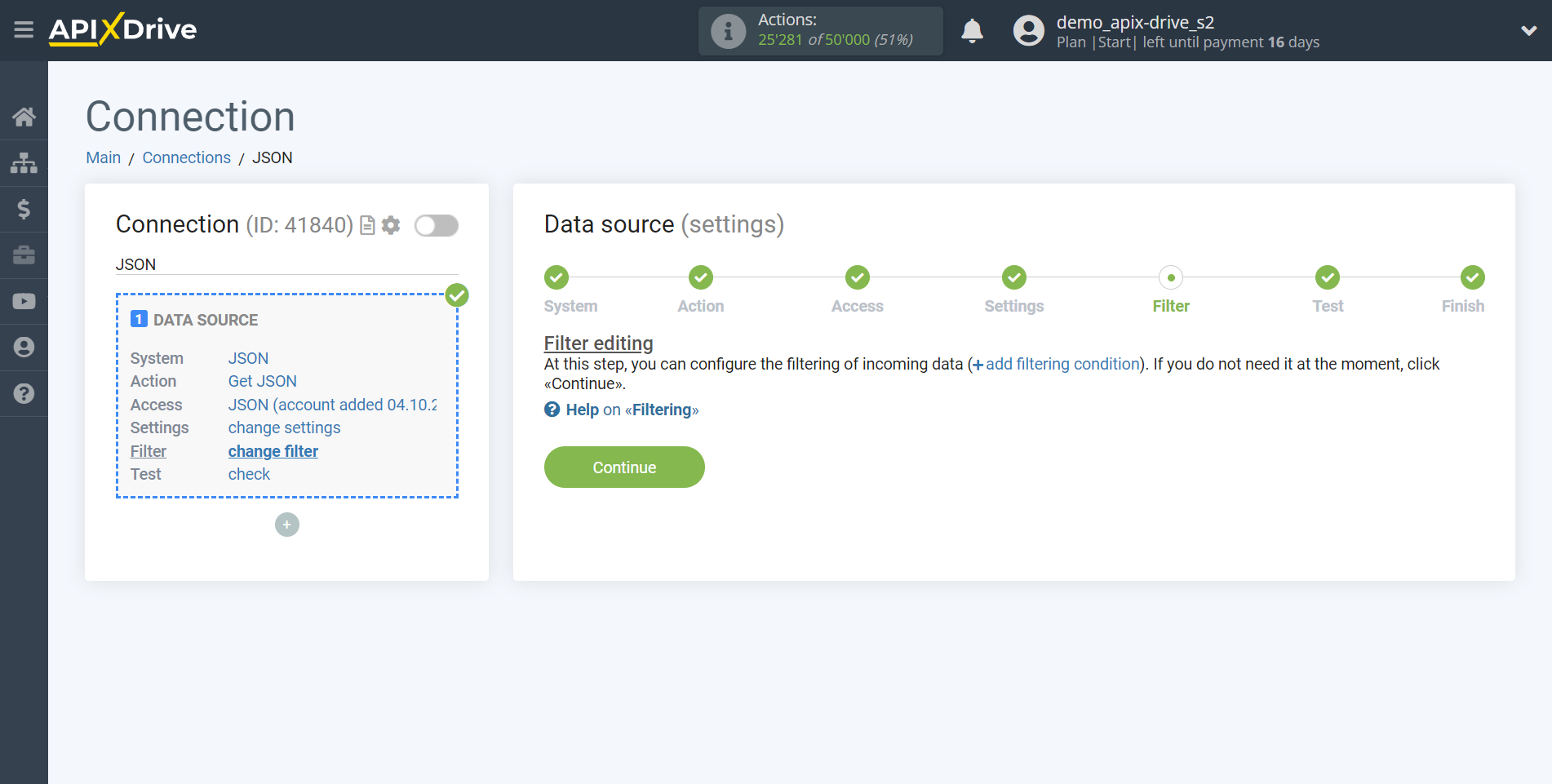1552x784 pixels.
Task: Open the profile sidebar icon
Action: 24,348
